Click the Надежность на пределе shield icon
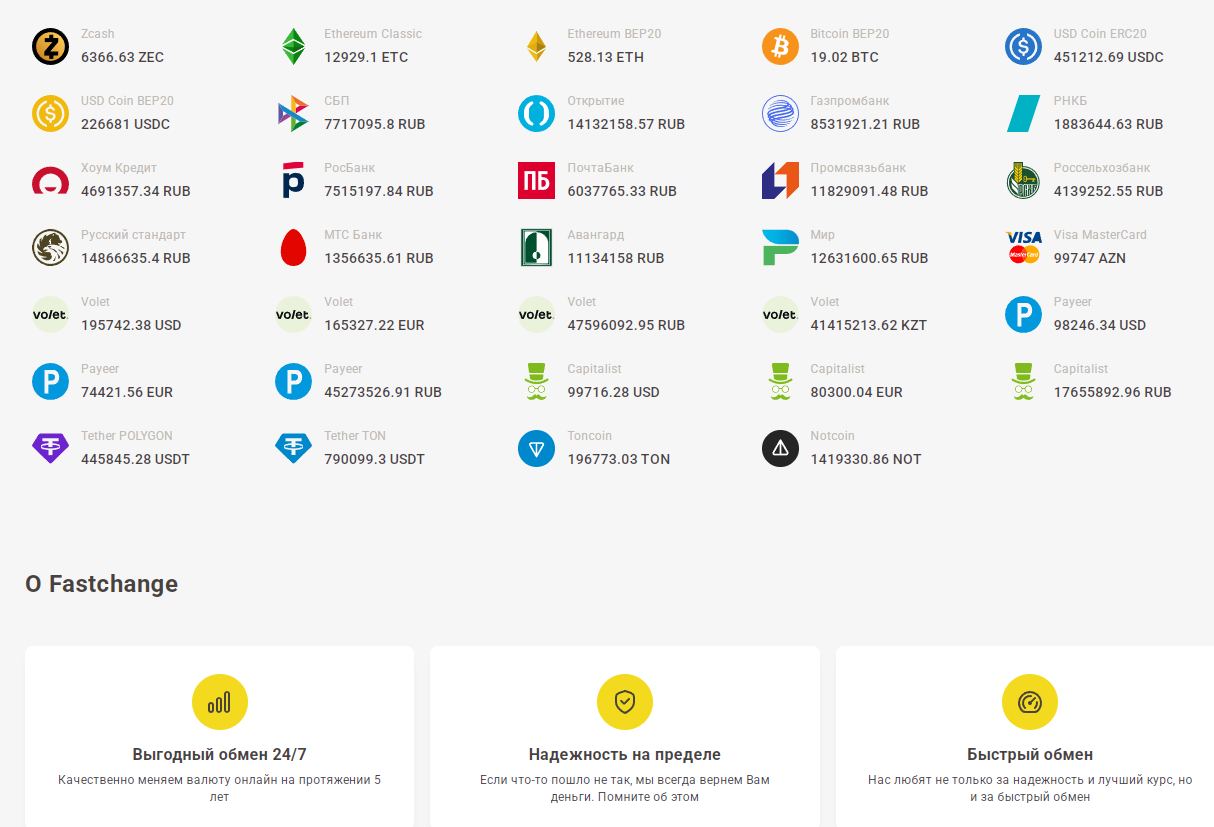This screenshot has height=827, width=1214. [625, 702]
